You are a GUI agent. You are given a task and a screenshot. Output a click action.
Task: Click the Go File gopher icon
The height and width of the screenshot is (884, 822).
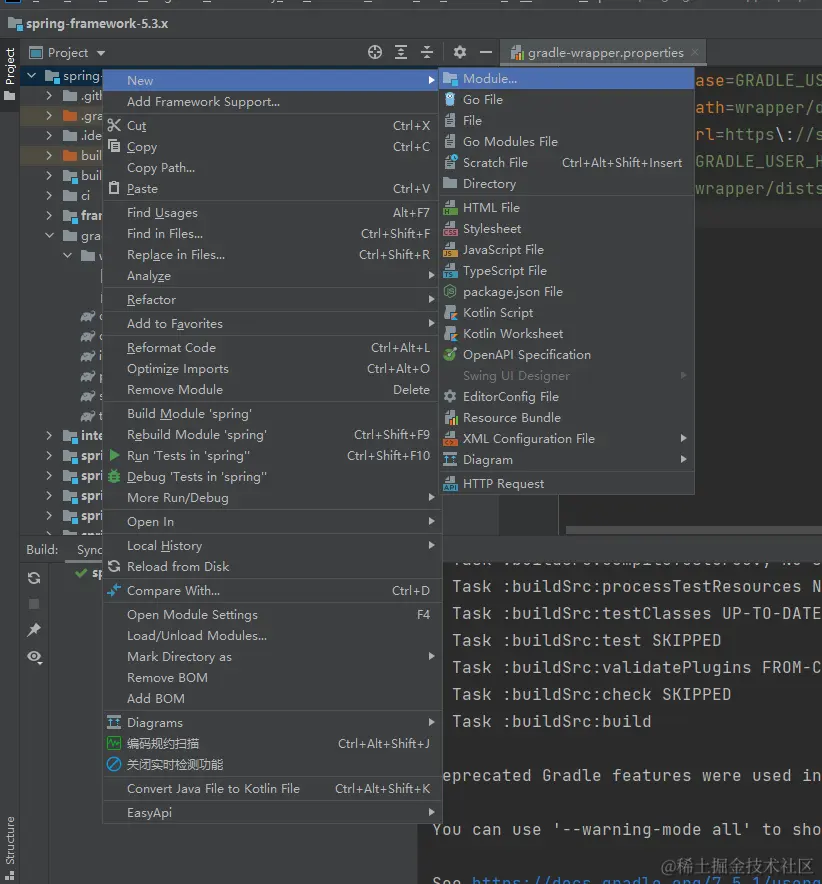click(450, 99)
